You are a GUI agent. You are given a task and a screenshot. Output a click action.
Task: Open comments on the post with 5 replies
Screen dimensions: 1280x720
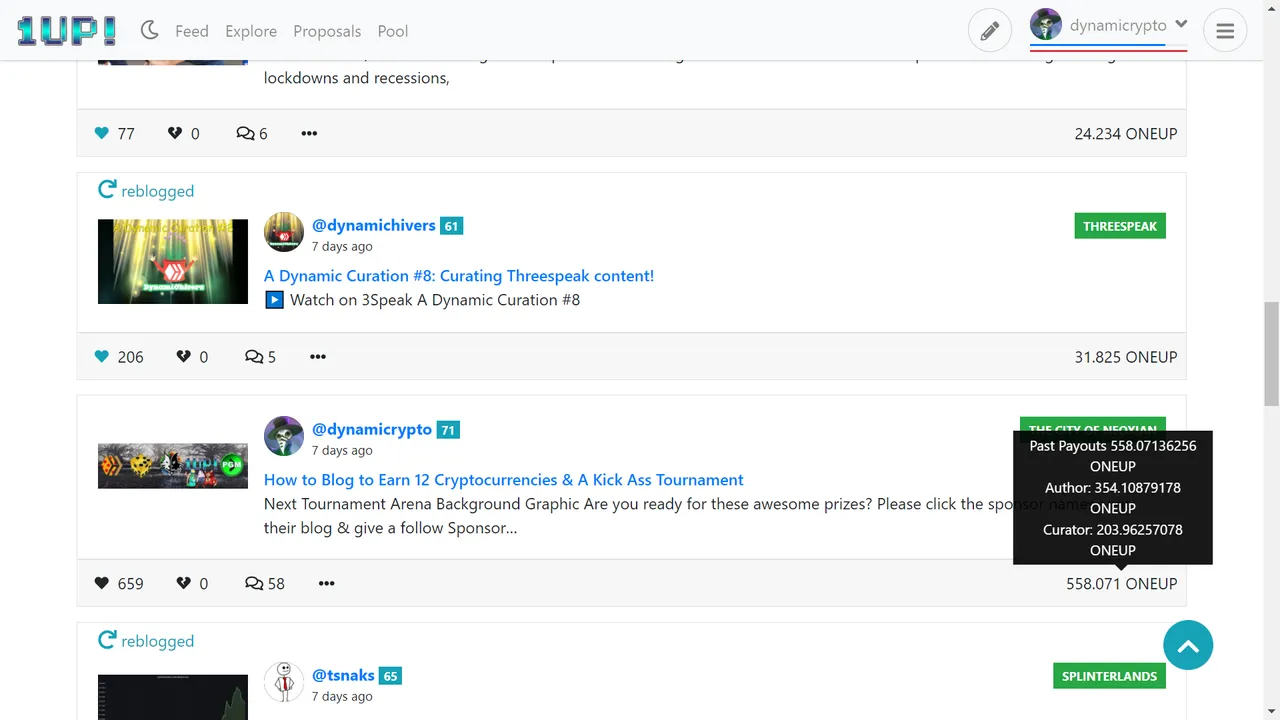click(260, 357)
